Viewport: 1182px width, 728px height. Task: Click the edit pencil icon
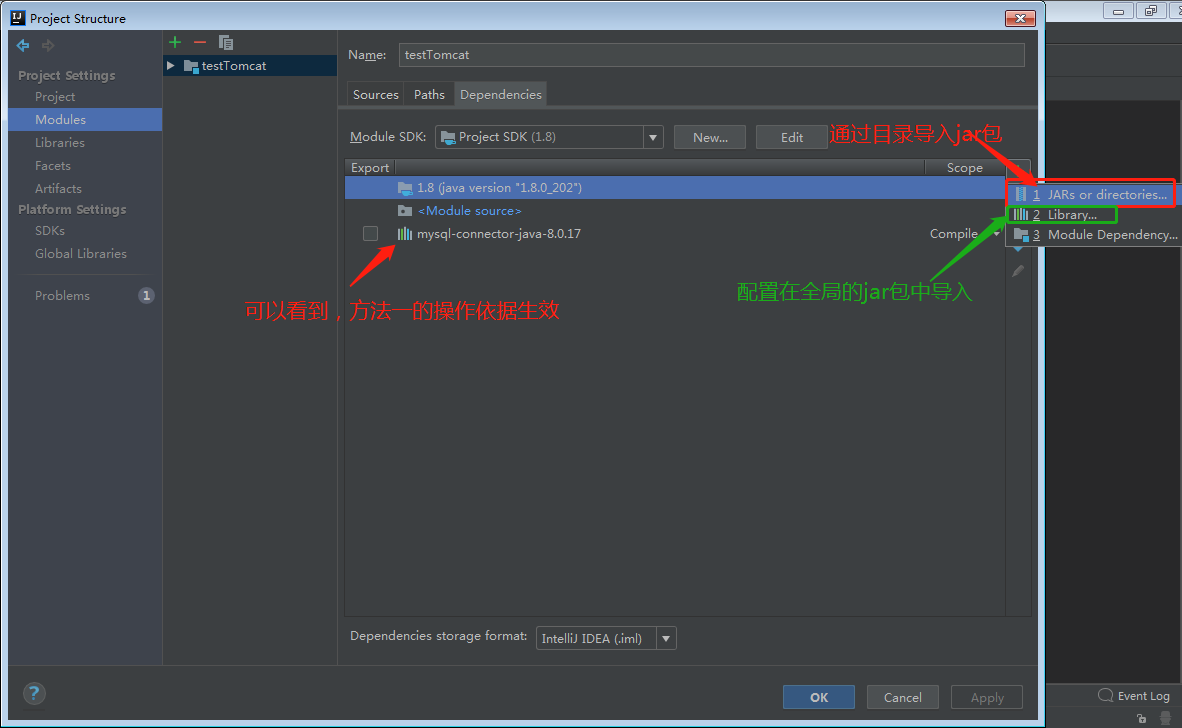coord(1018,271)
